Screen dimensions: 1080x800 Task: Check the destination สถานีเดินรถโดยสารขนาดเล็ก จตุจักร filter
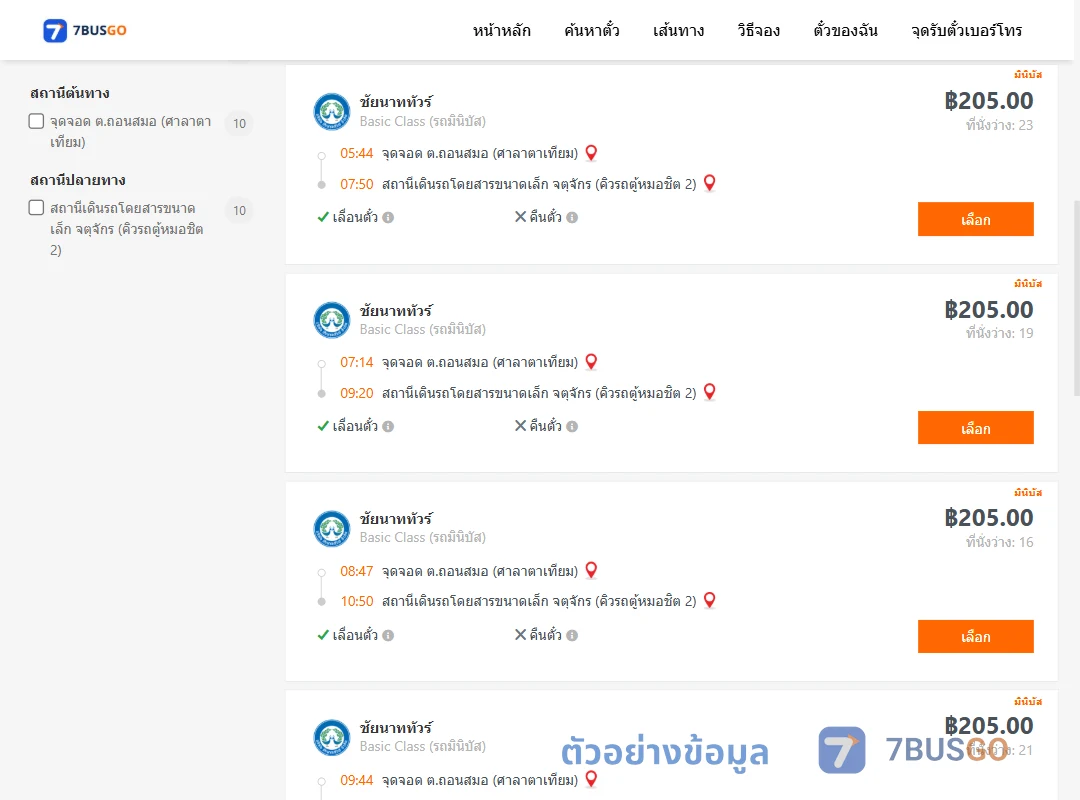(37, 207)
